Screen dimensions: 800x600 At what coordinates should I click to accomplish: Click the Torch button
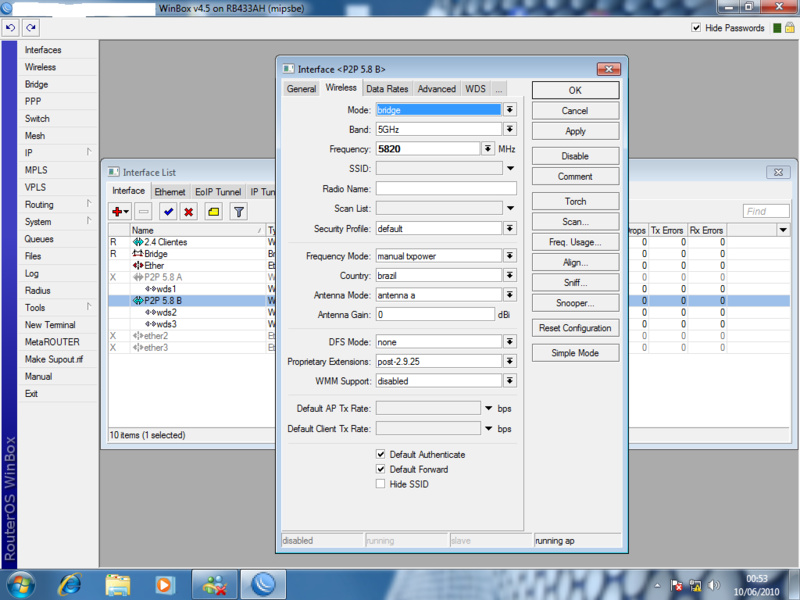pyautogui.click(x=576, y=201)
